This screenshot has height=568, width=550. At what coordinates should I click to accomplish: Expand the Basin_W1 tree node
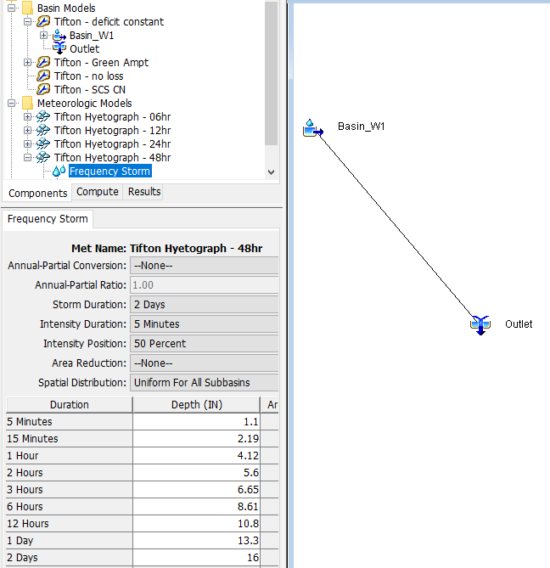click(x=43, y=35)
